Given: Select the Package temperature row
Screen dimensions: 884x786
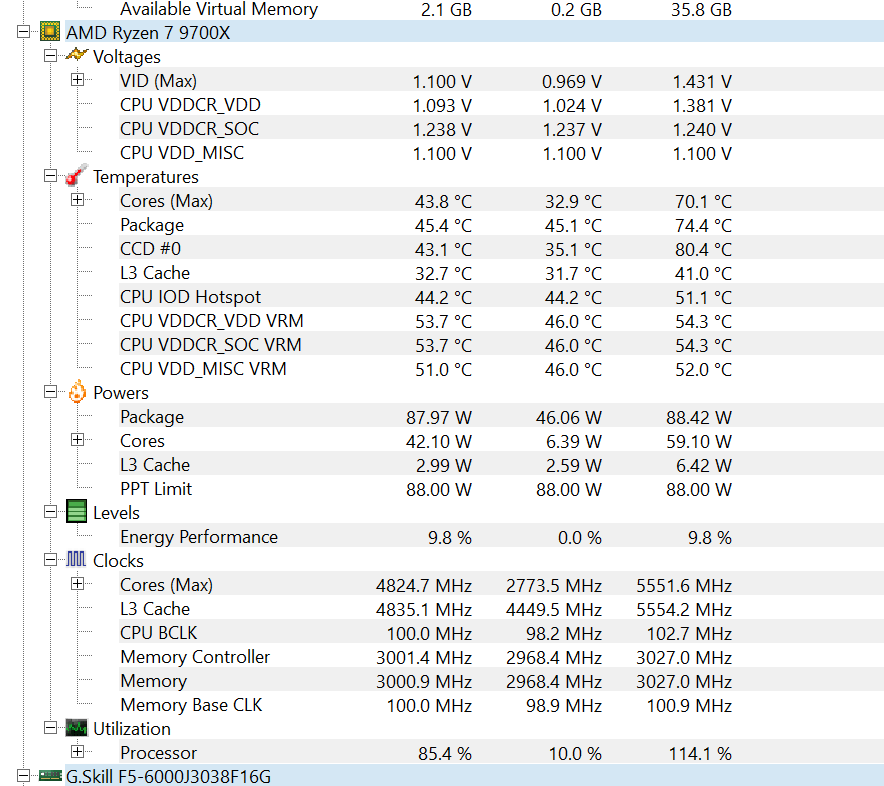Looking at the screenshot, I should tap(501, 225).
